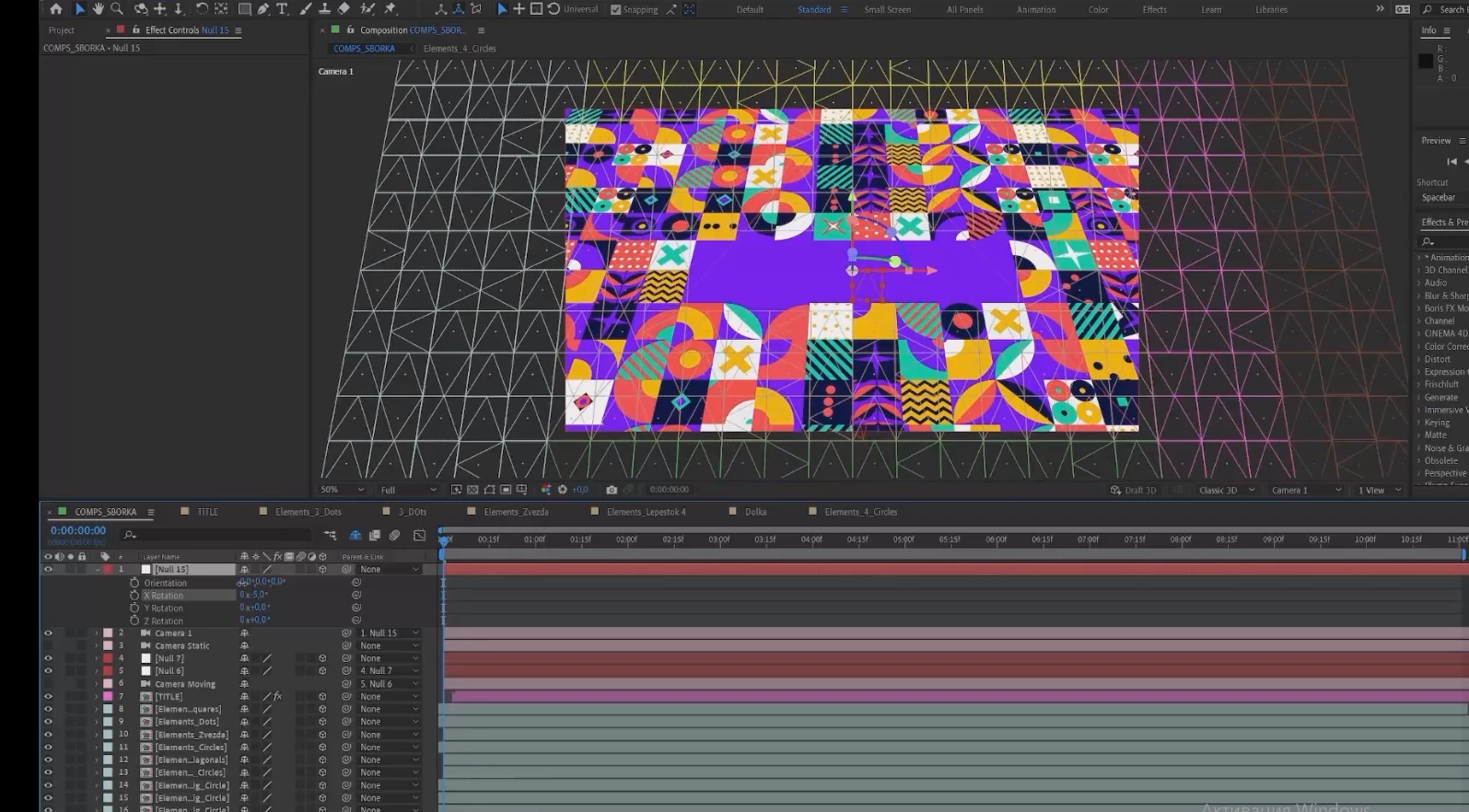Show the Camera Static layer
Screen dimensions: 1469x812
point(48,646)
